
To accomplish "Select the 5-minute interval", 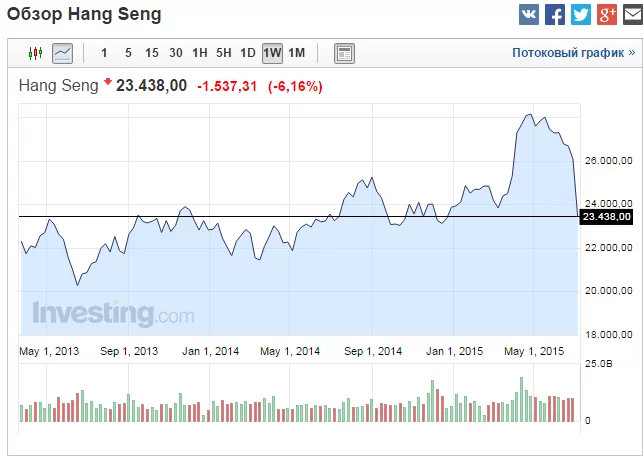I will click(x=127, y=52).
